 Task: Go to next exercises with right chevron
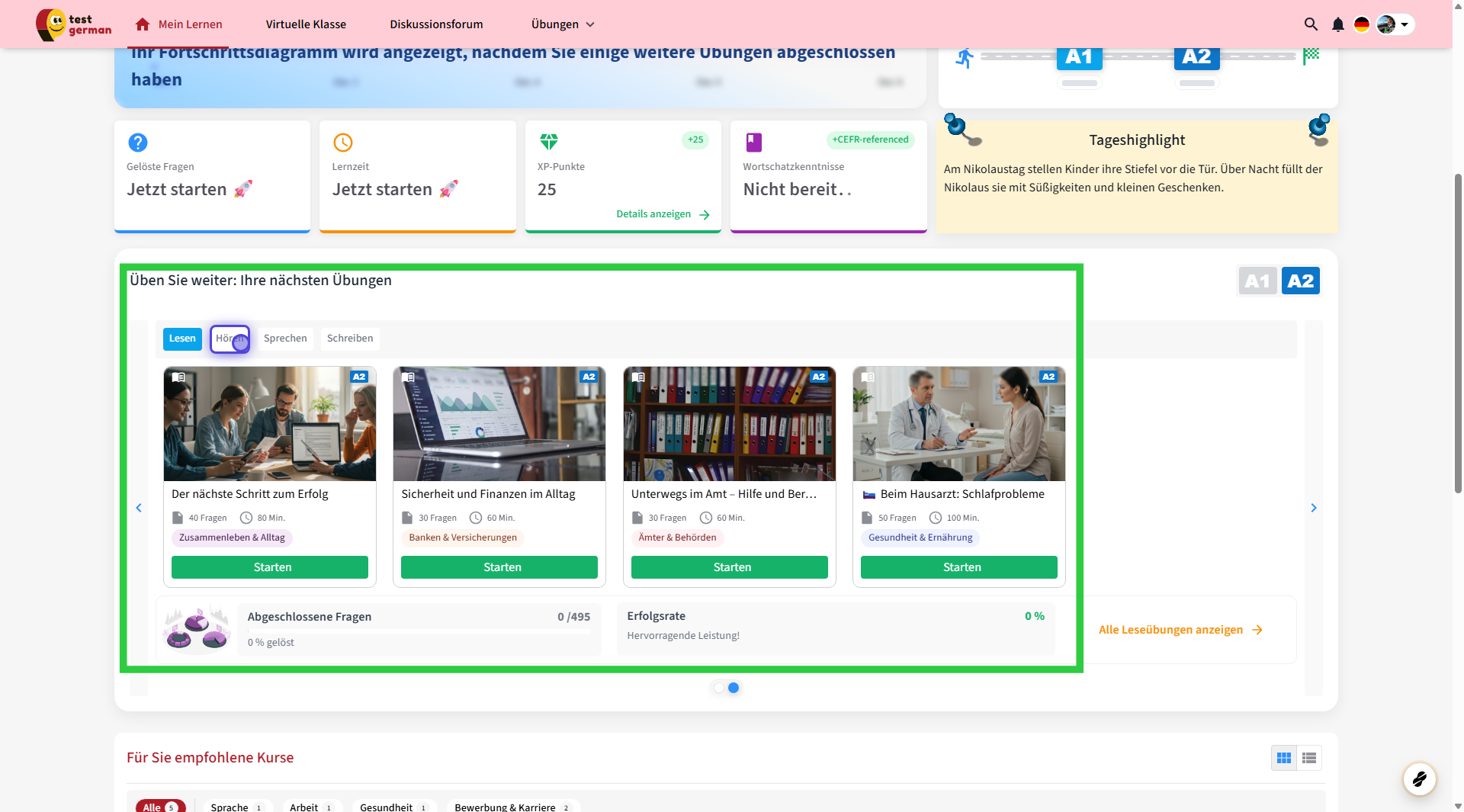point(1313,508)
